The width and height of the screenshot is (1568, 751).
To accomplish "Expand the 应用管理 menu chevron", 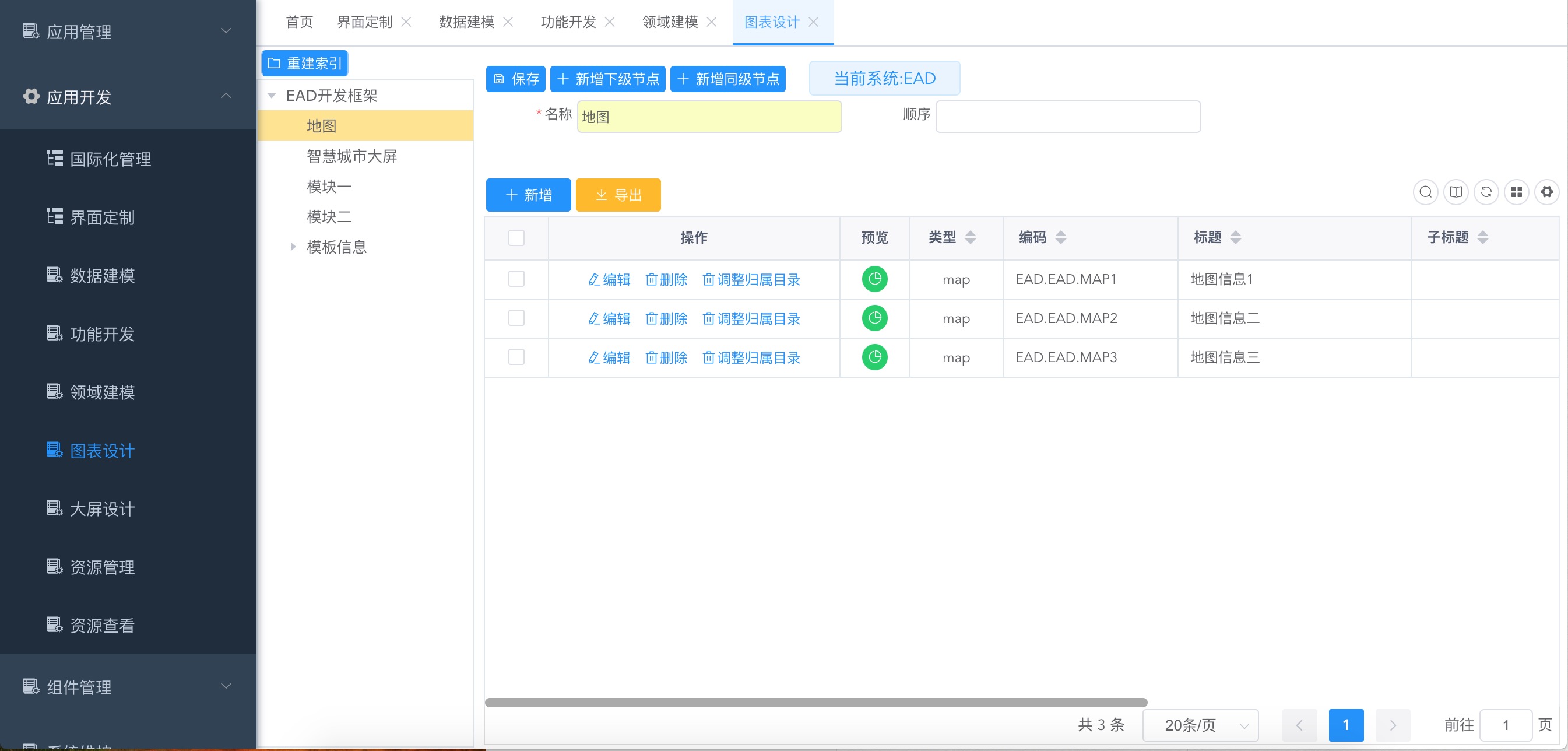I will point(226,31).
